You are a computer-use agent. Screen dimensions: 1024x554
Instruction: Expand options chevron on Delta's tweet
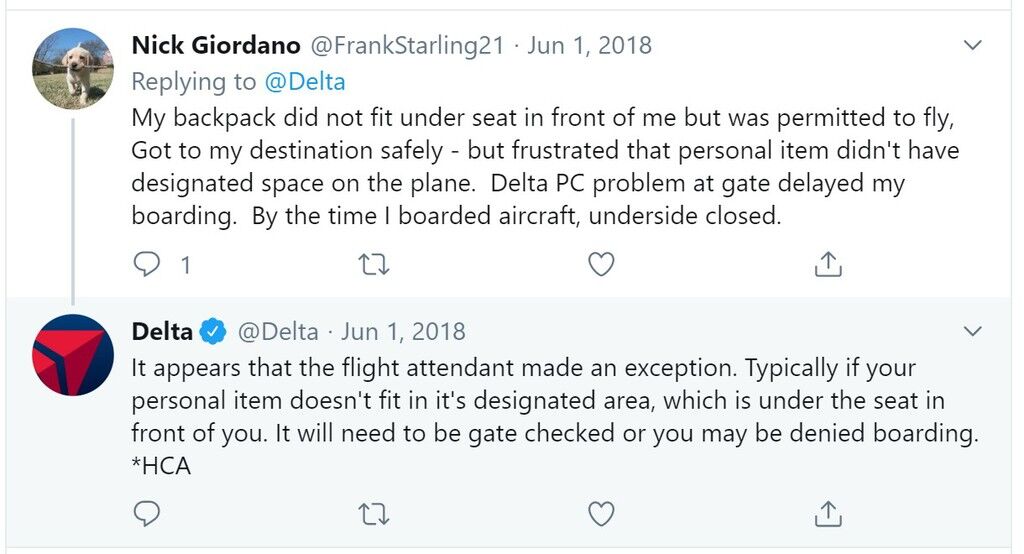(x=973, y=331)
